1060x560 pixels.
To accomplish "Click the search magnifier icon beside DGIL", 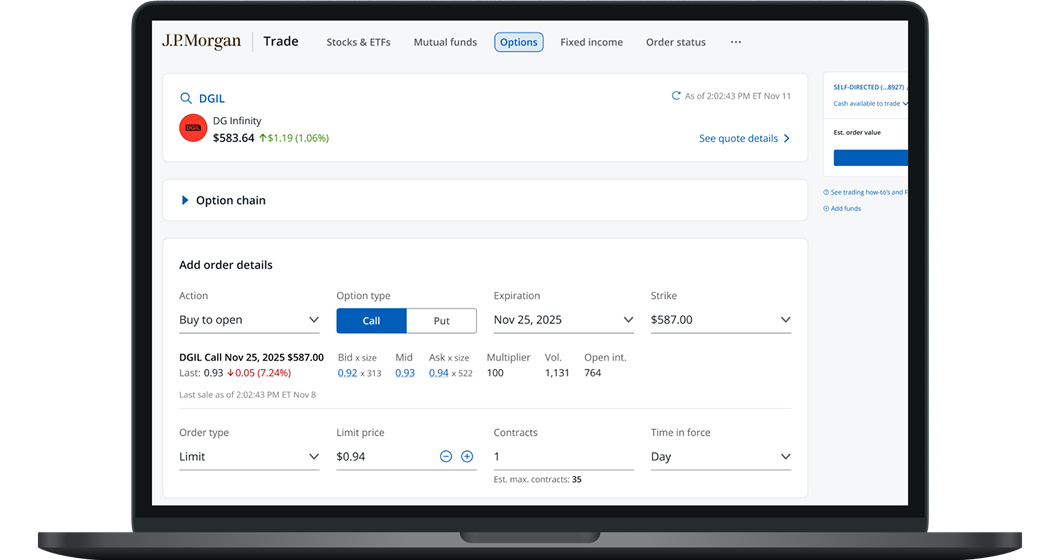I will tap(186, 98).
